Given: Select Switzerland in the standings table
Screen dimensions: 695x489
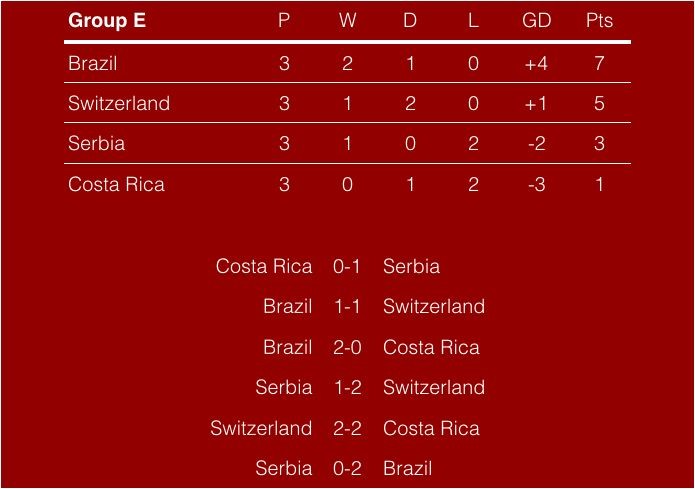Looking at the screenshot, I should point(119,103).
